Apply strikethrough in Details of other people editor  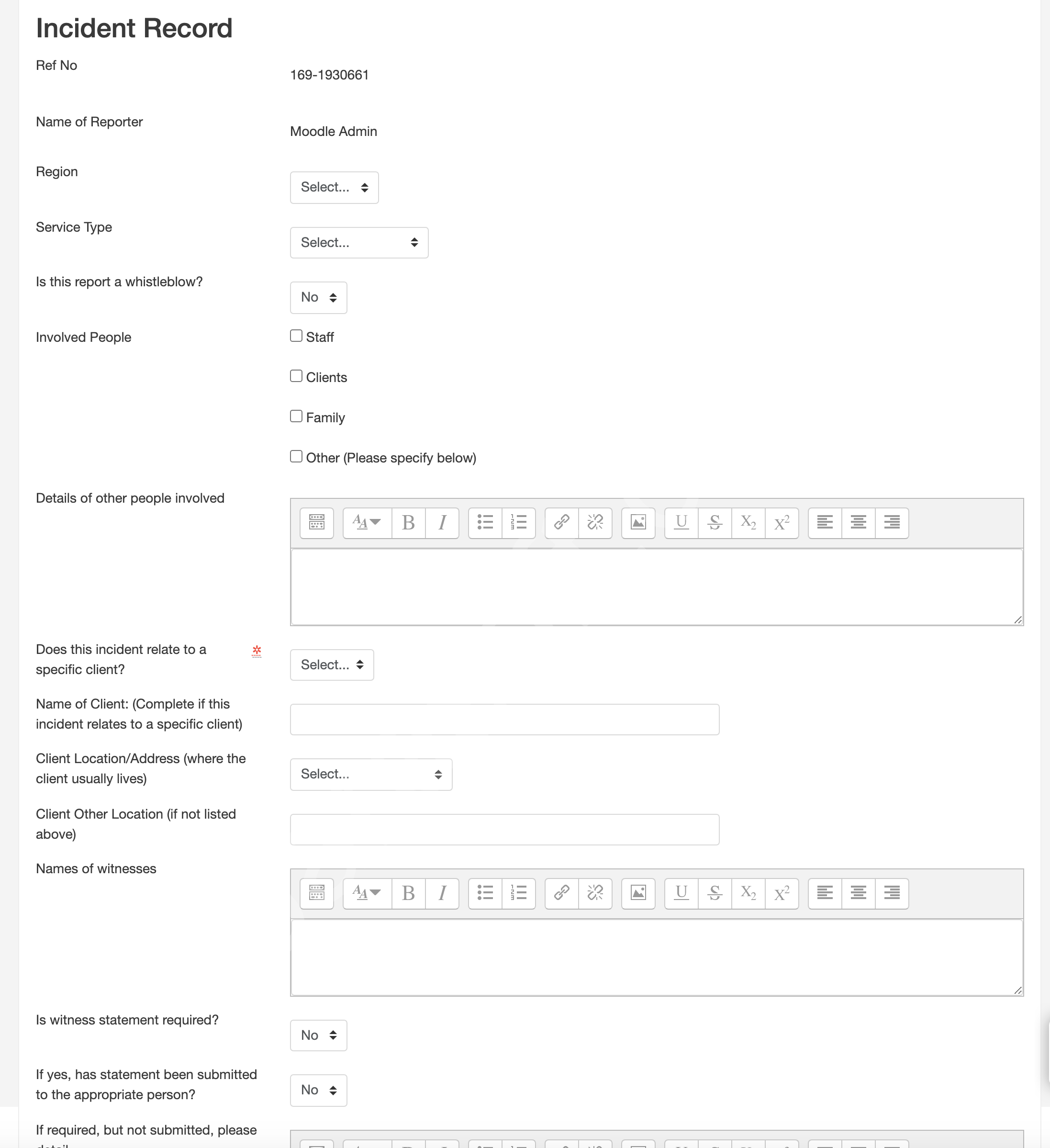(715, 523)
